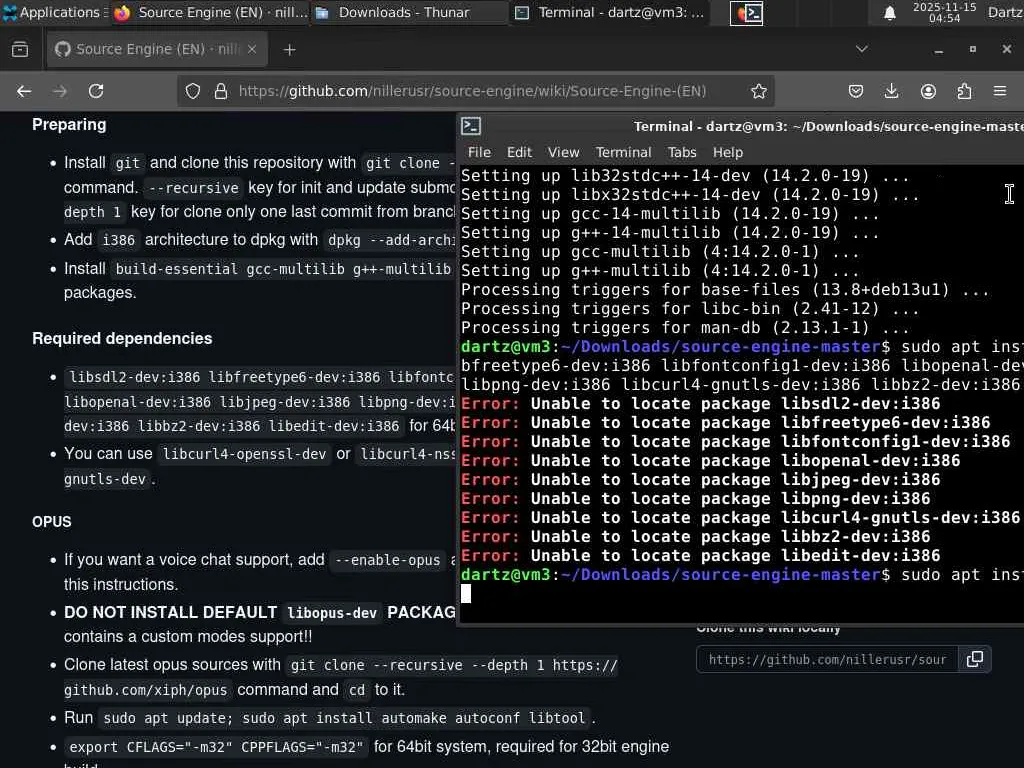
Task: Click 'Processing triggers for man-db' line
Action: point(685,328)
